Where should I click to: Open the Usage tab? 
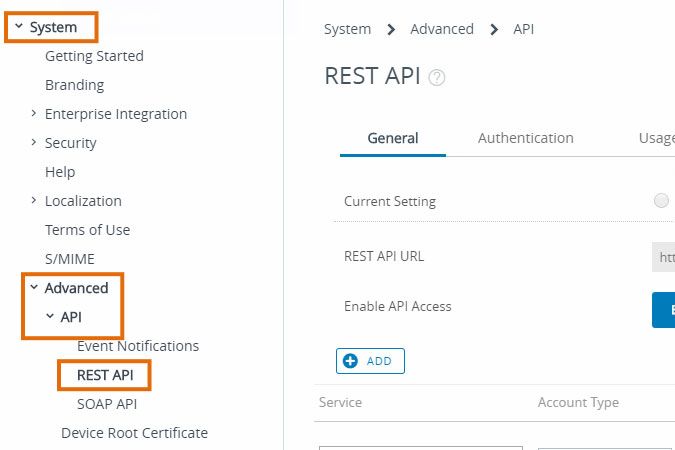tap(656, 138)
